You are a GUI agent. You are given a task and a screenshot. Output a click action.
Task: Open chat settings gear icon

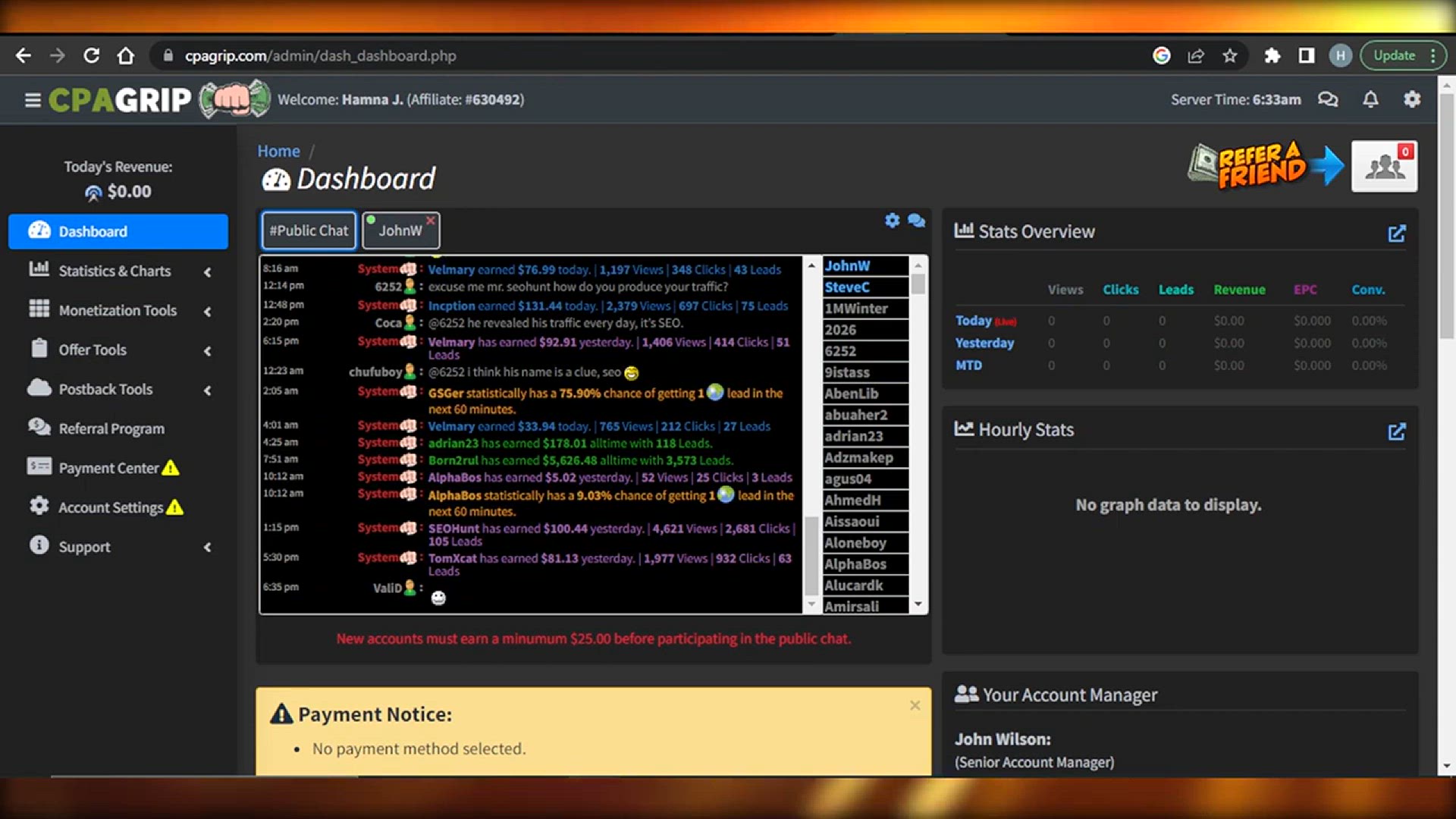[892, 220]
